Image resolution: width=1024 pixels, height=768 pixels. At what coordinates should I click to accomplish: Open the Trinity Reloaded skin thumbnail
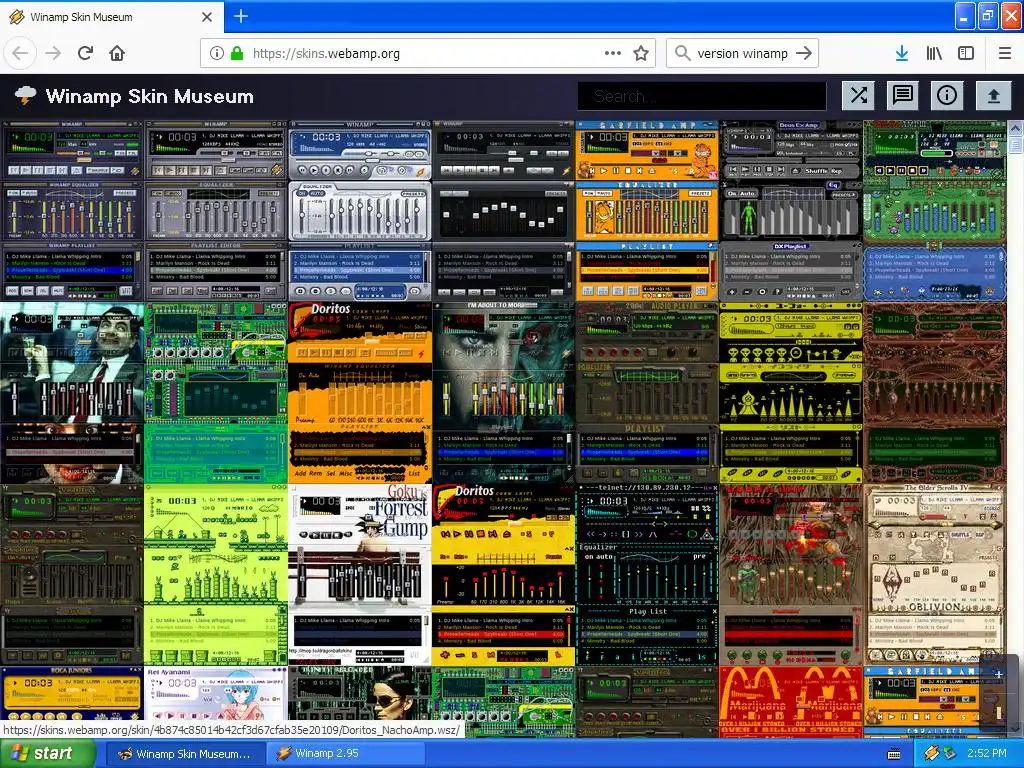[359, 702]
